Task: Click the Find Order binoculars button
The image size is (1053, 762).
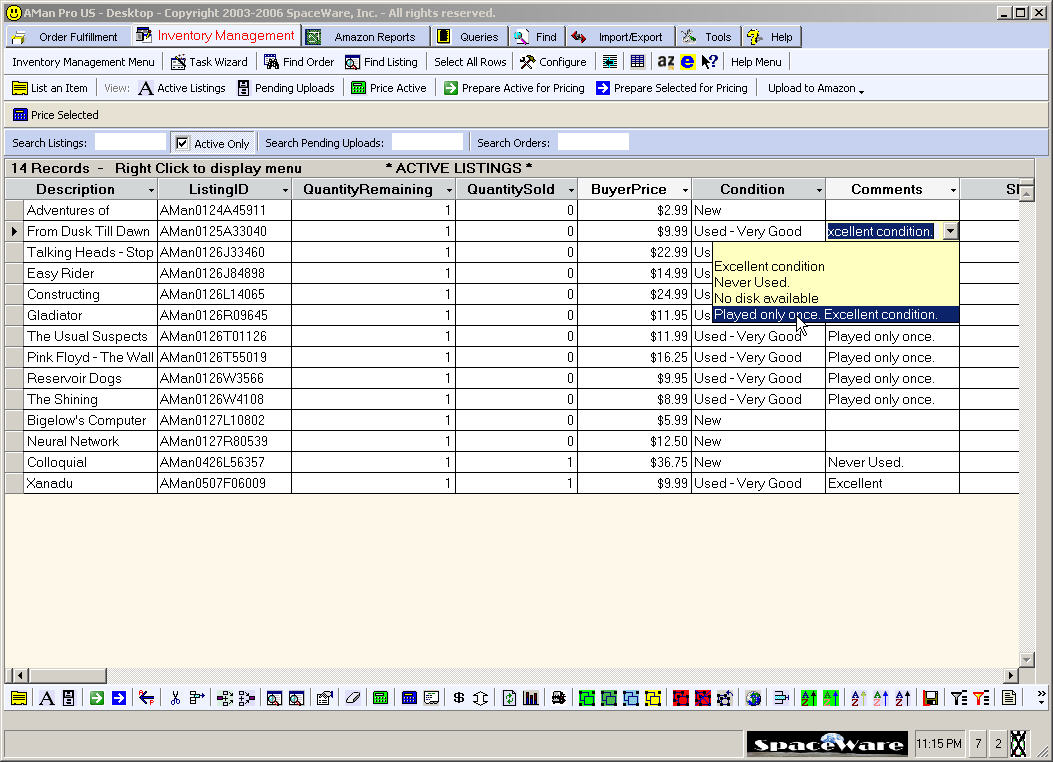Action: click(x=299, y=62)
